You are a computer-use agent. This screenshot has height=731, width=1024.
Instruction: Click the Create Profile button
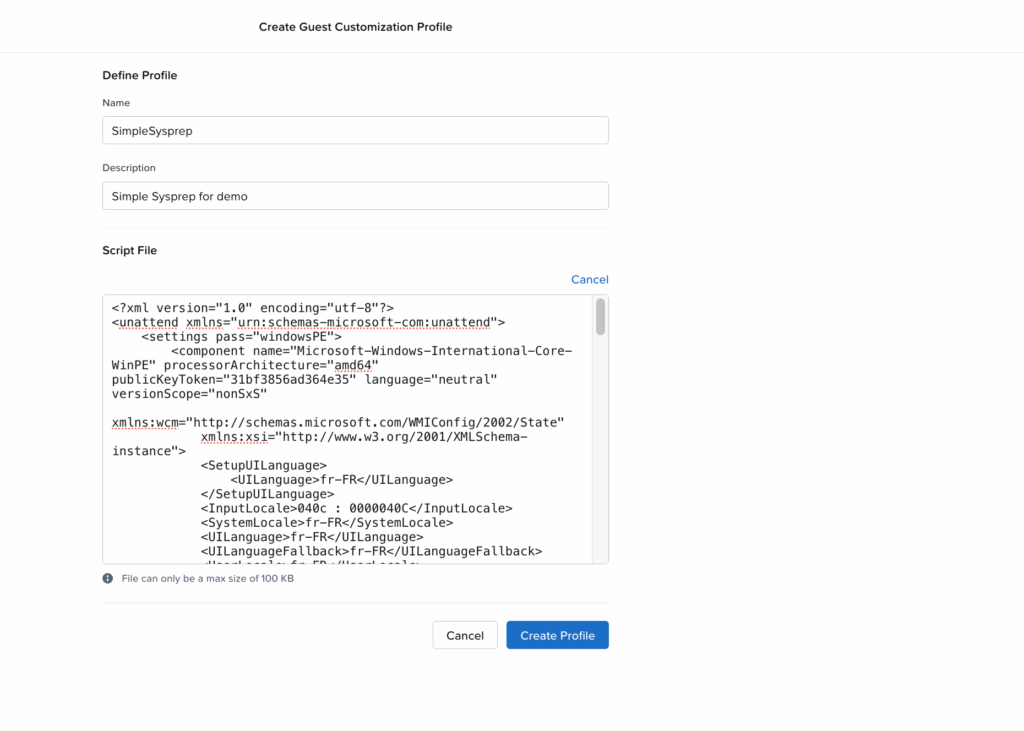click(x=557, y=634)
